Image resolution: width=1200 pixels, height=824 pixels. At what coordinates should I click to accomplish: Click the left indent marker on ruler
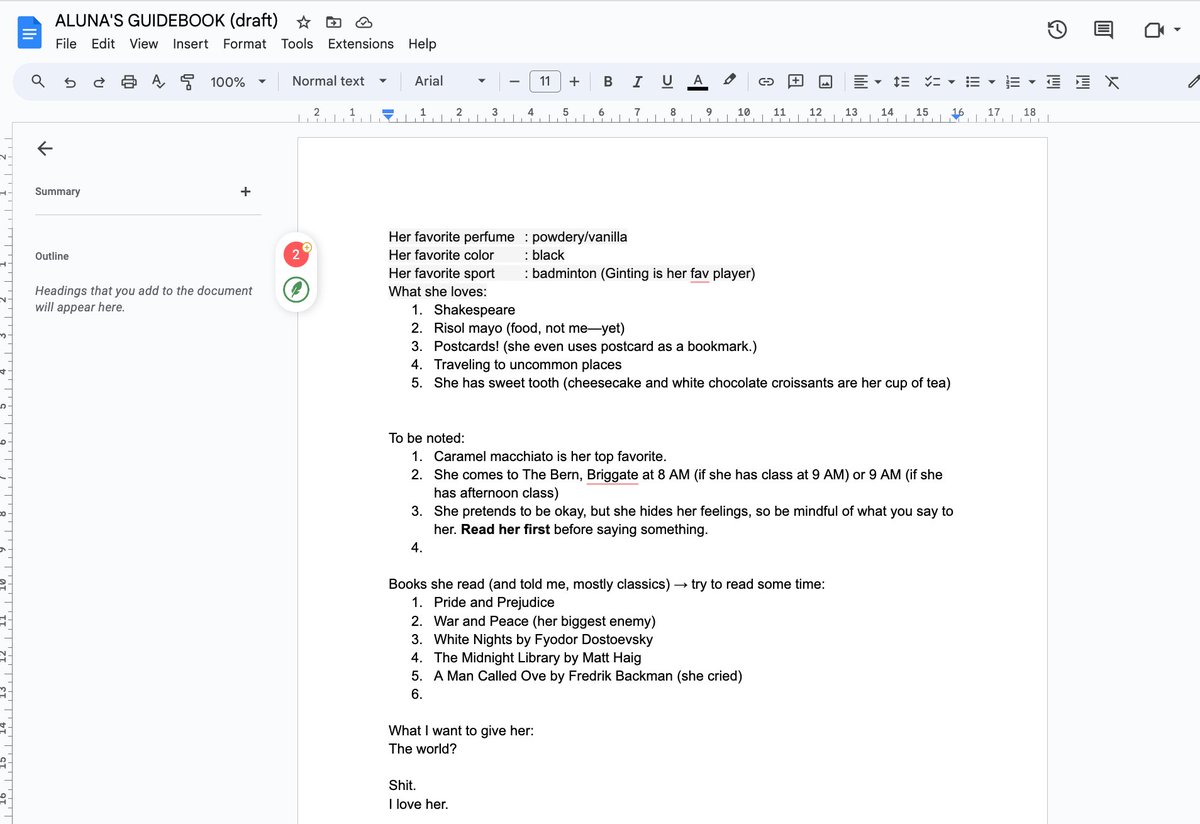[388, 115]
